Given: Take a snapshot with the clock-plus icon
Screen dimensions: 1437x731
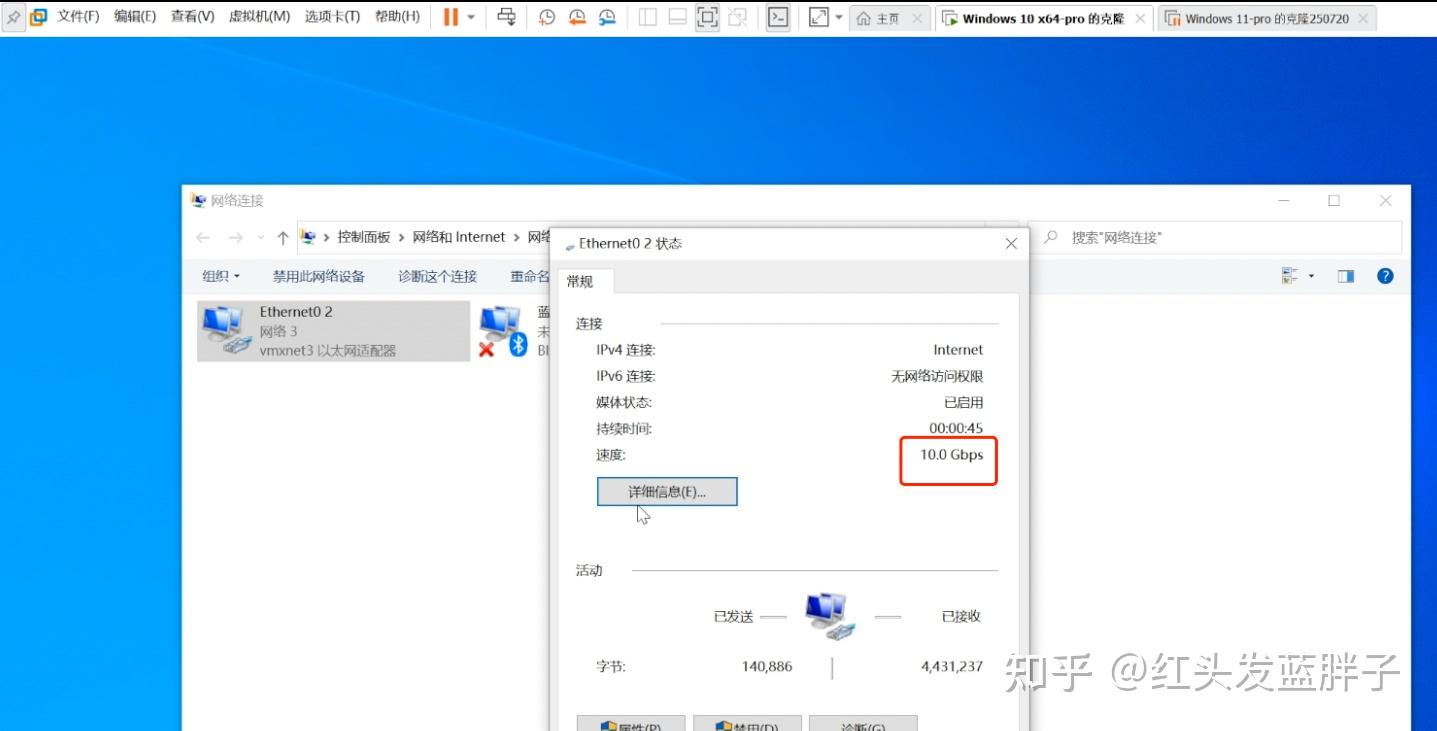Looking at the screenshot, I should [547, 17].
